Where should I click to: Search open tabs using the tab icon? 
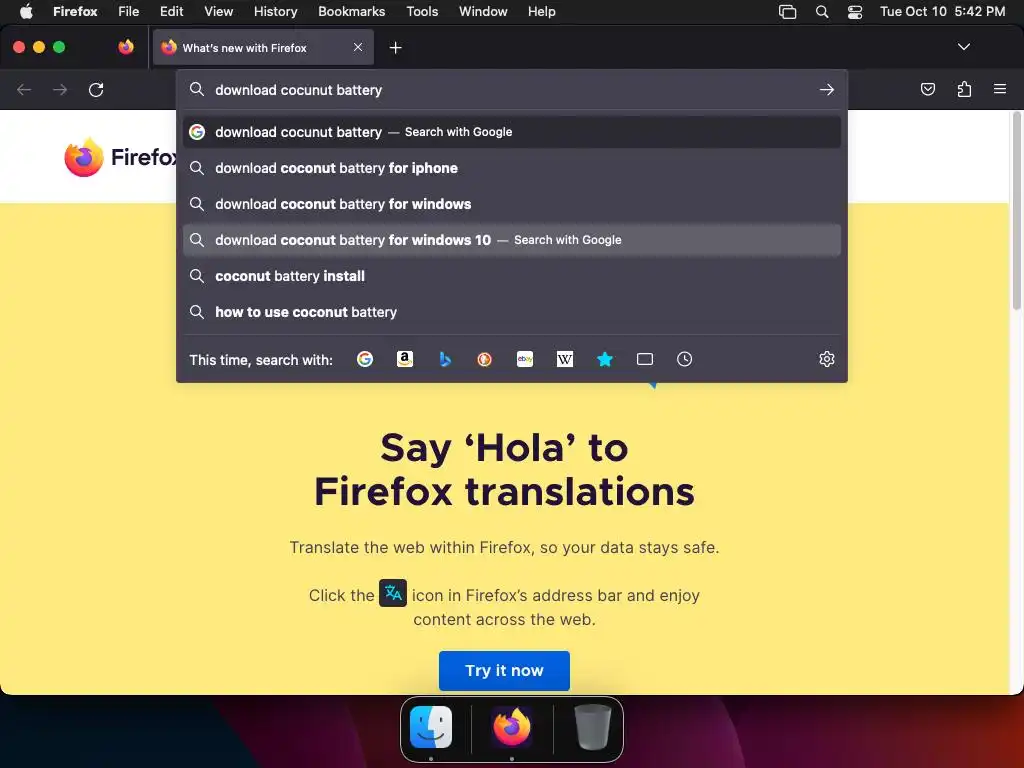(645, 359)
